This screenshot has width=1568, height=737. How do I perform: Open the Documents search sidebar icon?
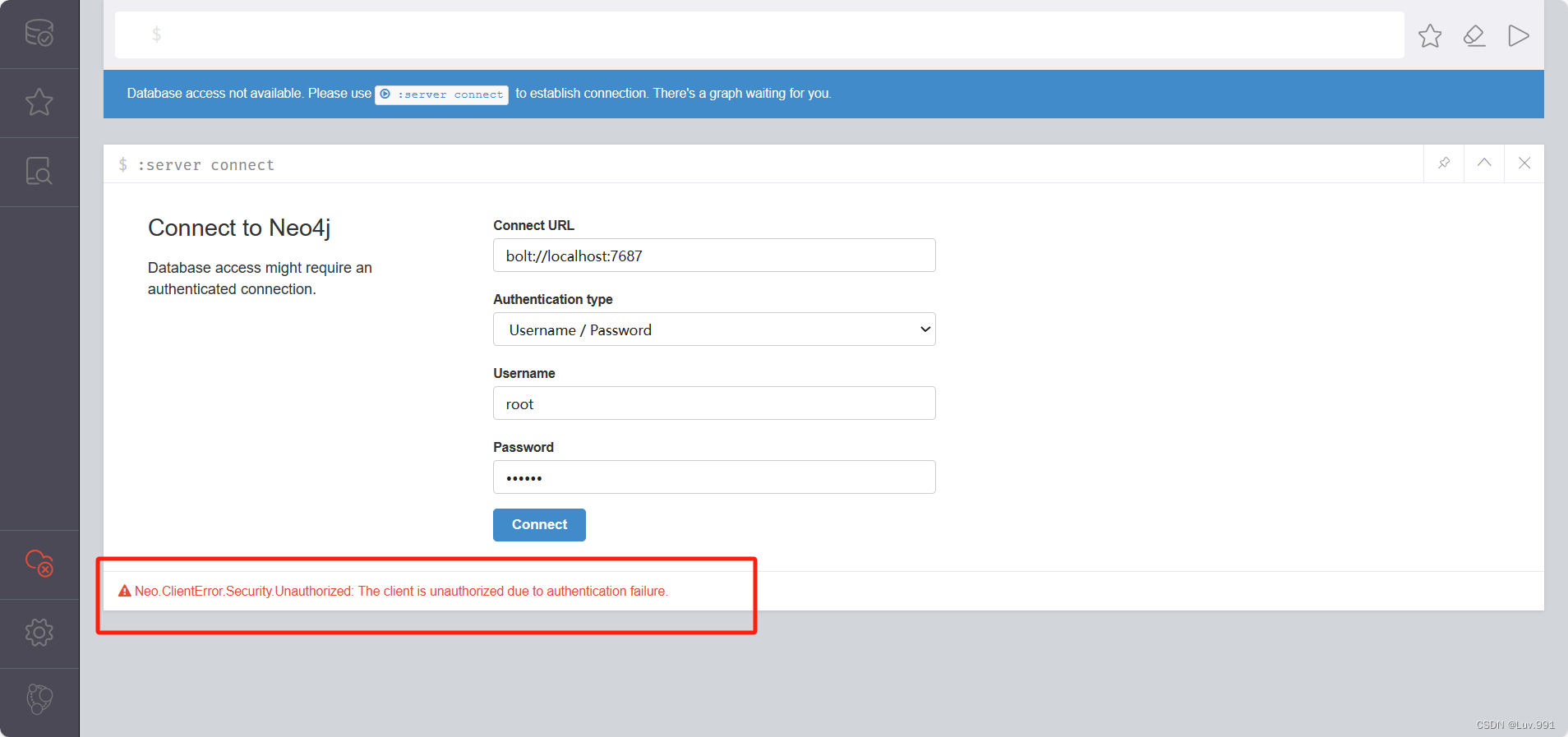[39, 171]
